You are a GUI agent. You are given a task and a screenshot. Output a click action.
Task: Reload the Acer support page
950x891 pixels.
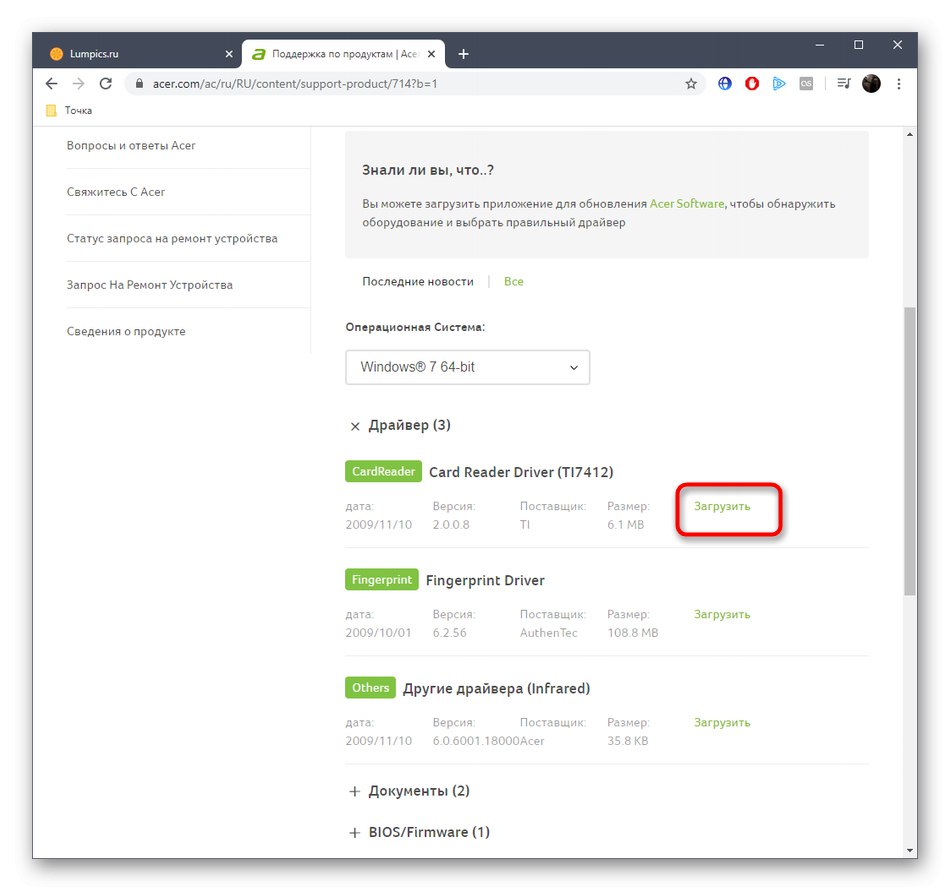(x=105, y=84)
